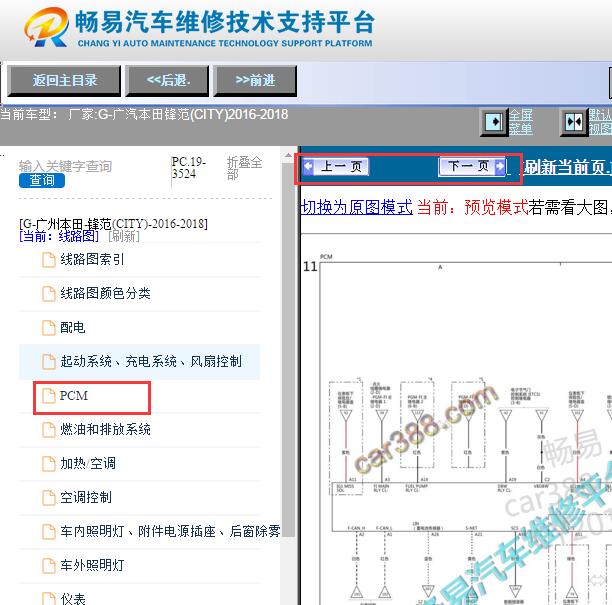
Task: Go to next page with 下一页
Action: pos(473,167)
